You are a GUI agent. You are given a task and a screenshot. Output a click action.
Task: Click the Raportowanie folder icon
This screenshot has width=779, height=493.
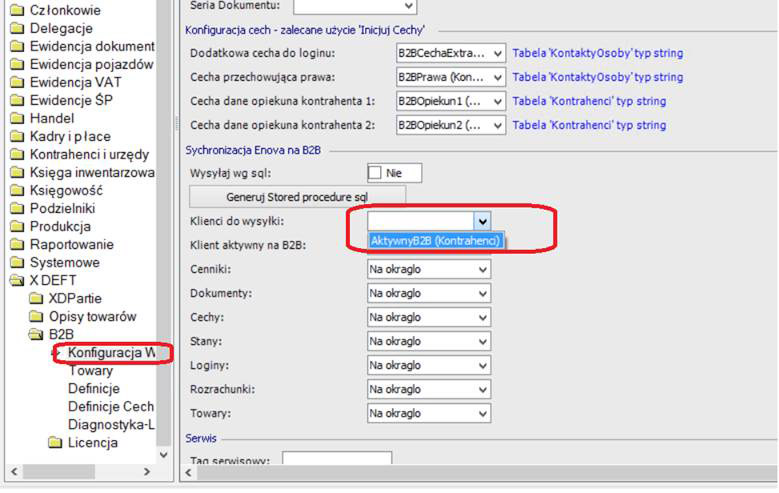click(x=16, y=244)
